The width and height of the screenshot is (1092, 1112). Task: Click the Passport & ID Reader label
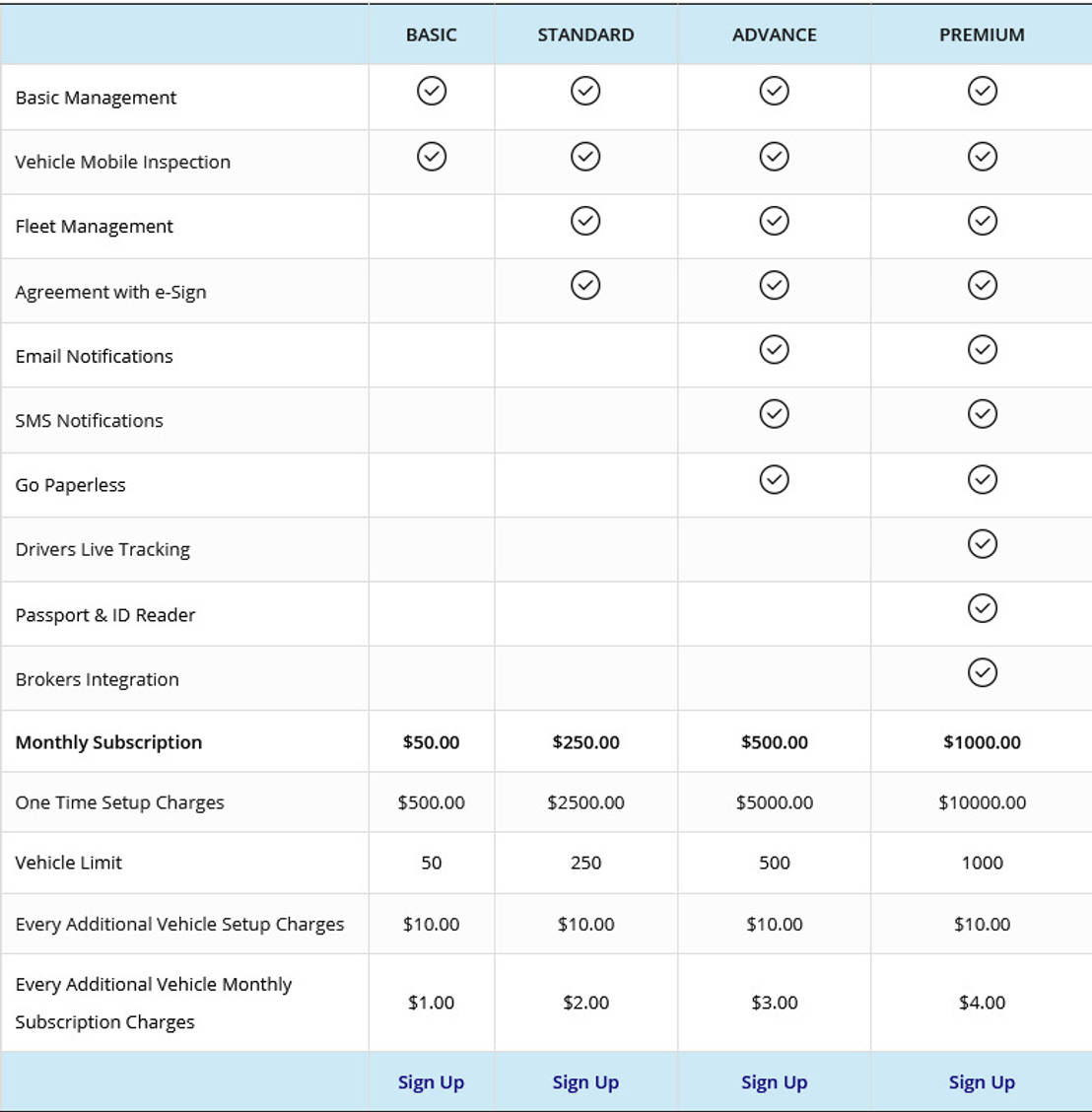(104, 615)
